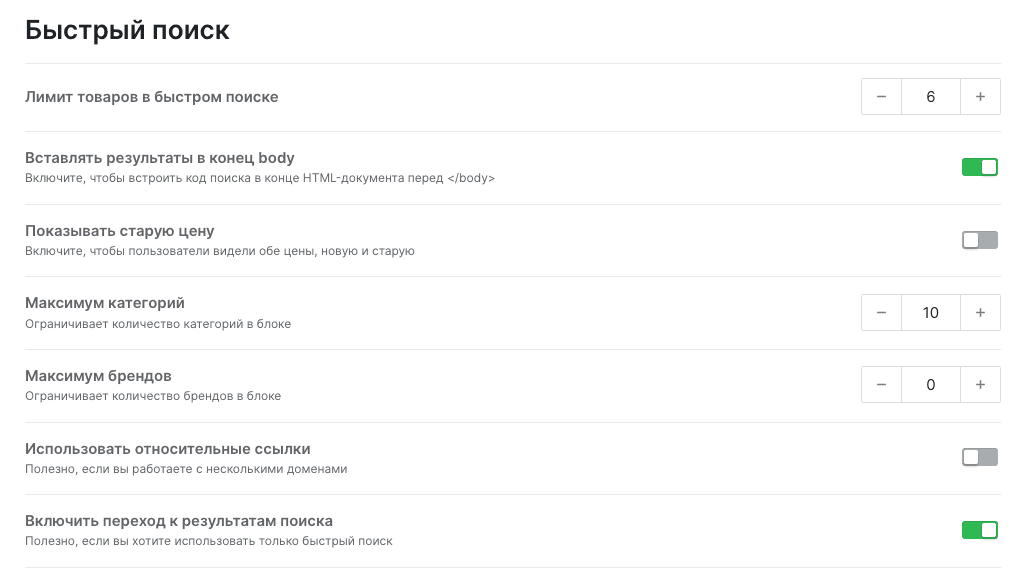Image resolution: width=1029 pixels, height=584 pixels.
Task: Click the Максимум брендов label
Action: point(98,376)
